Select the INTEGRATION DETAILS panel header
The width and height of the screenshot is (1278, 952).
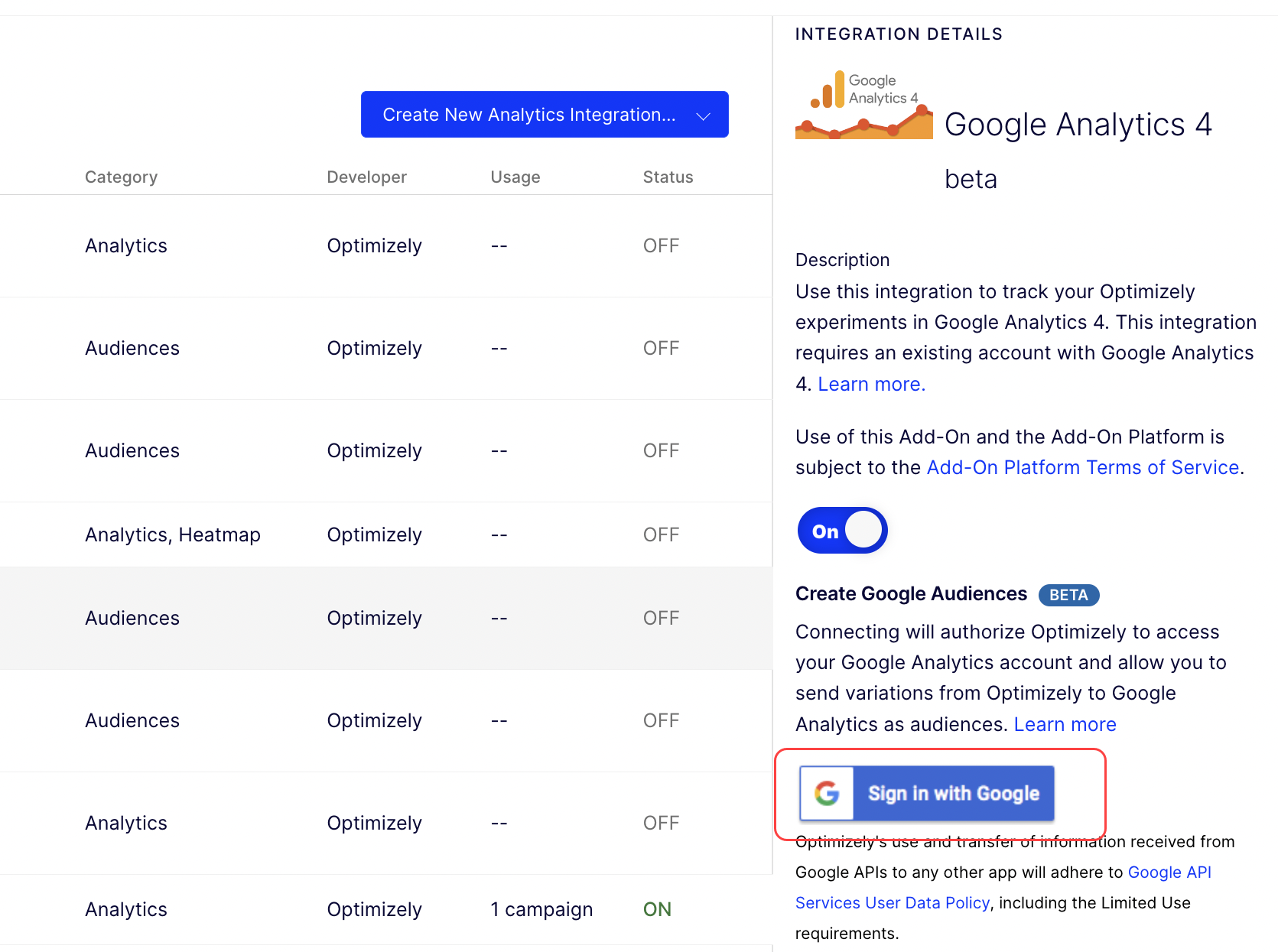click(x=898, y=34)
